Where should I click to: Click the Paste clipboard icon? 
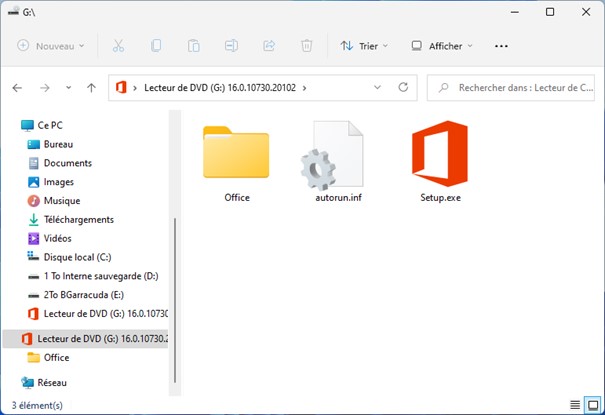pos(194,46)
